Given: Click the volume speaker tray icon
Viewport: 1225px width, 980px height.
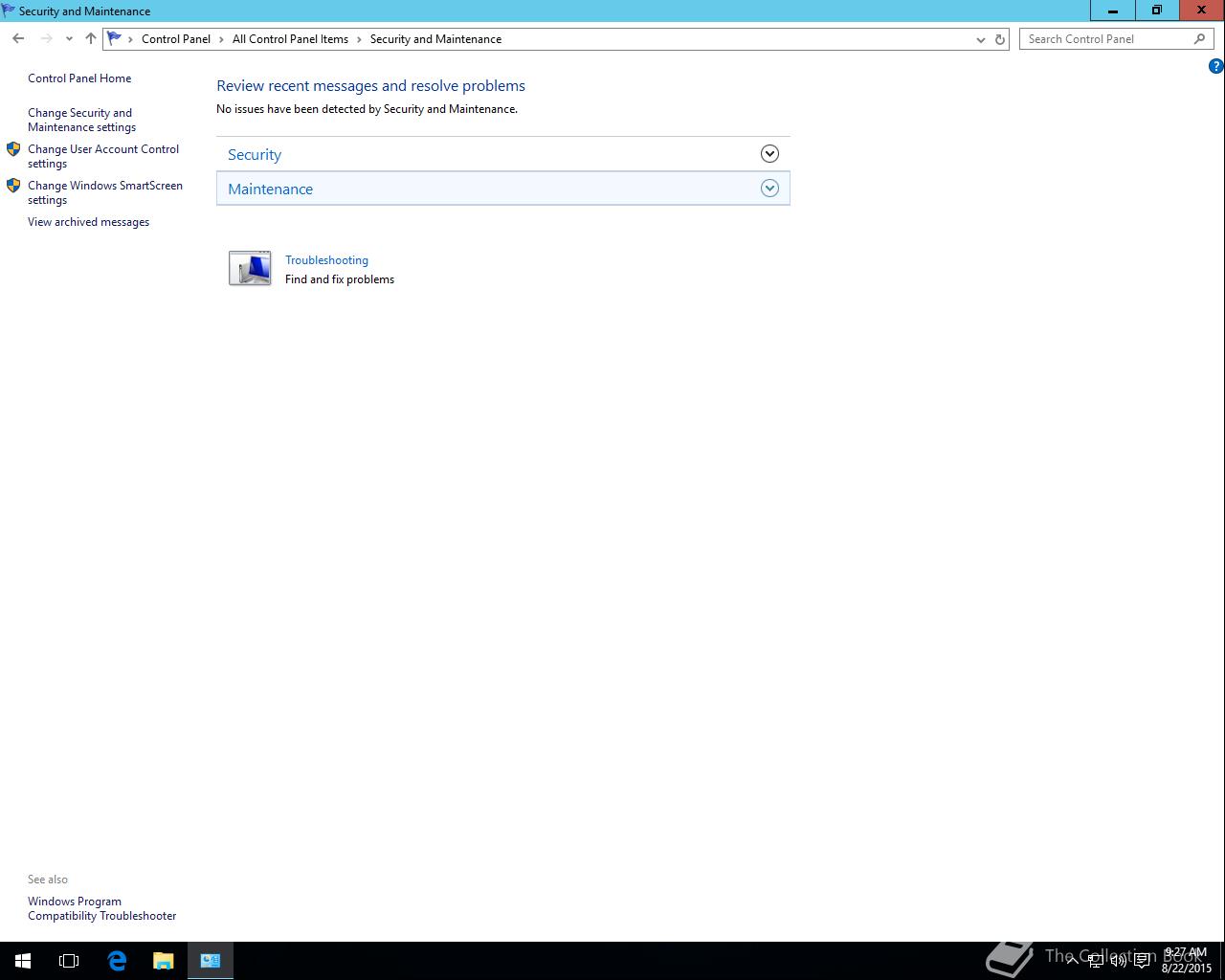Looking at the screenshot, I should [1118, 961].
